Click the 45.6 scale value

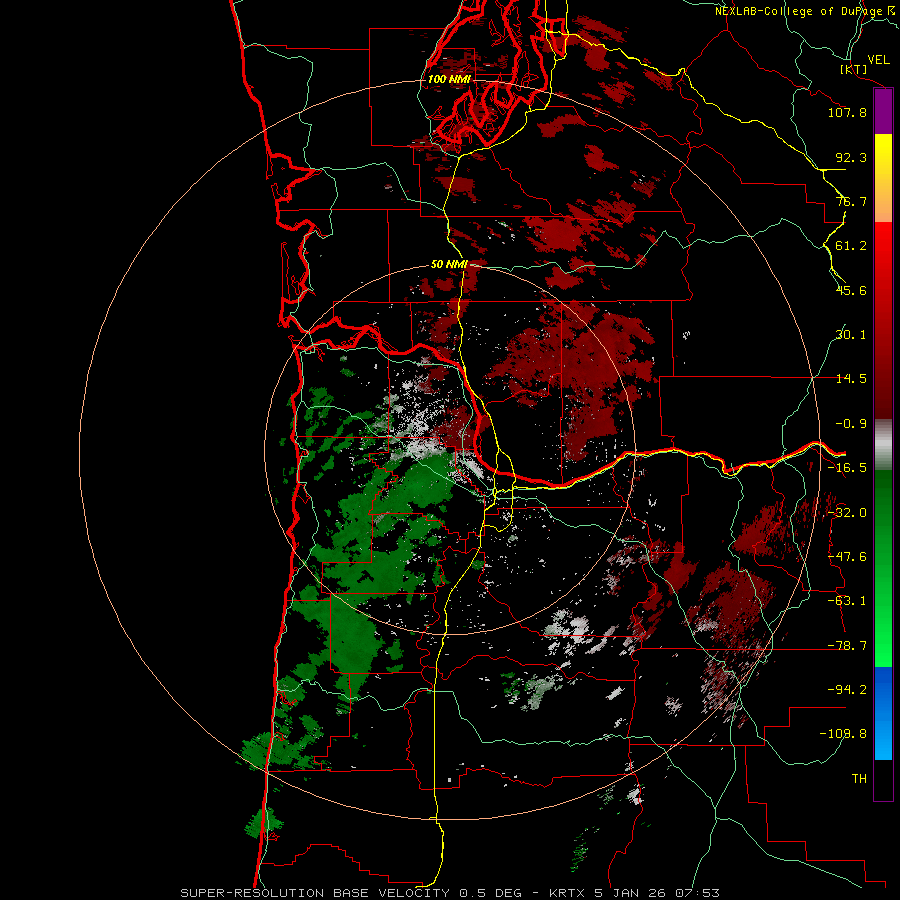[851, 290]
